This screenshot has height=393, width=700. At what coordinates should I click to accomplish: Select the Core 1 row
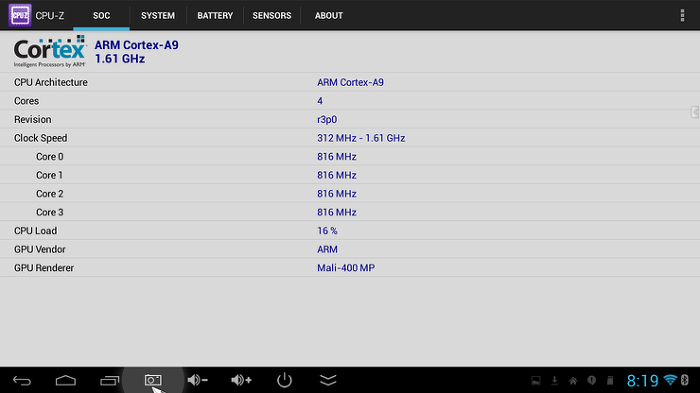[x=350, y=175]
